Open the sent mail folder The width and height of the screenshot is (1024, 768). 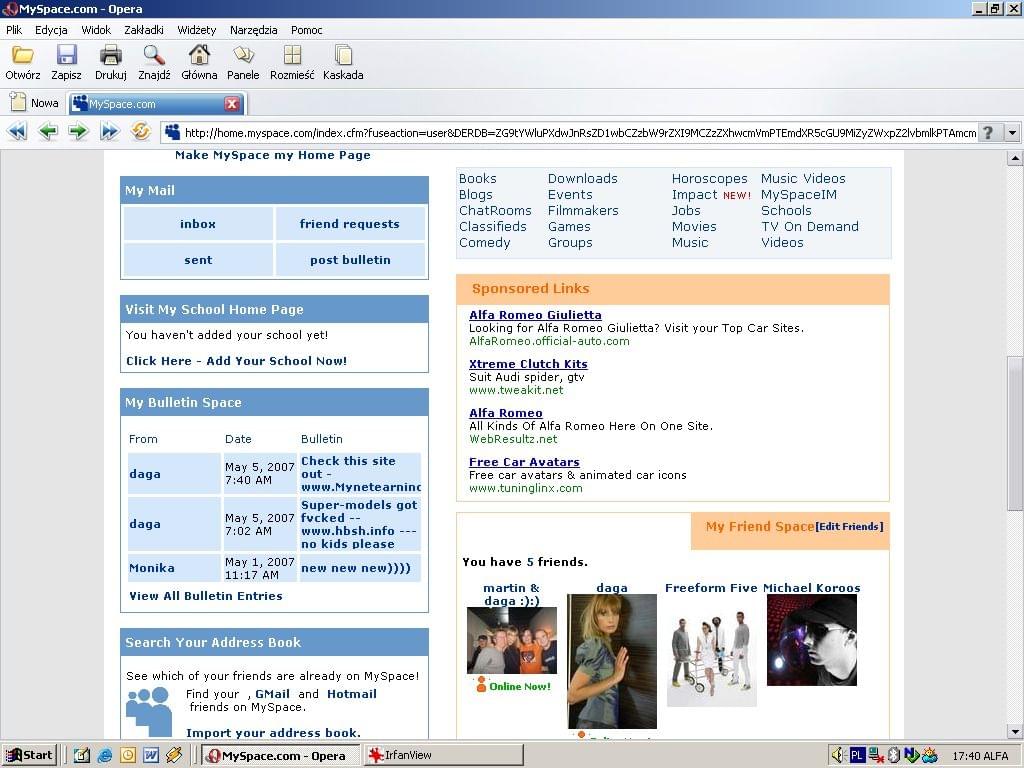tap(198, 260)
